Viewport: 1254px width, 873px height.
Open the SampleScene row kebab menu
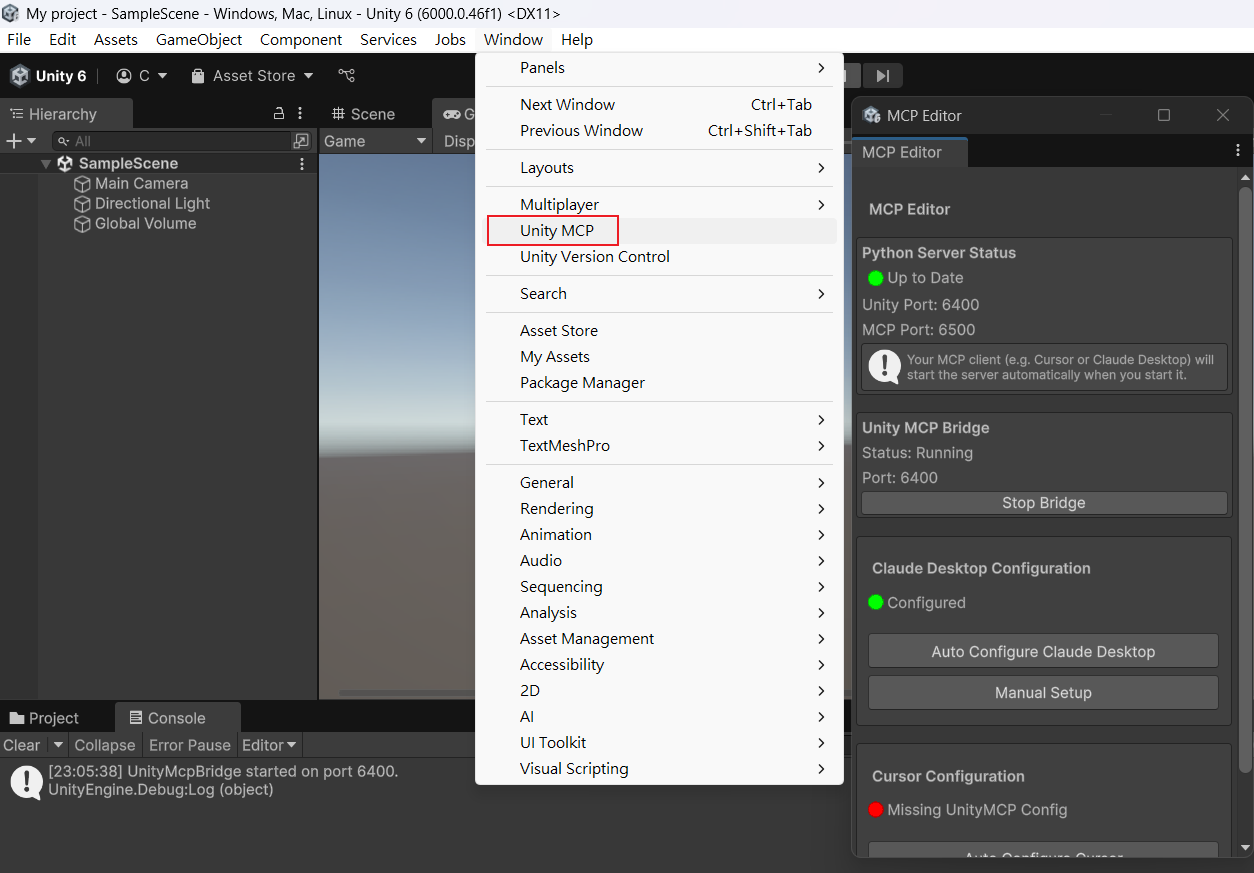pyautogui.click(x=302, y=164)
